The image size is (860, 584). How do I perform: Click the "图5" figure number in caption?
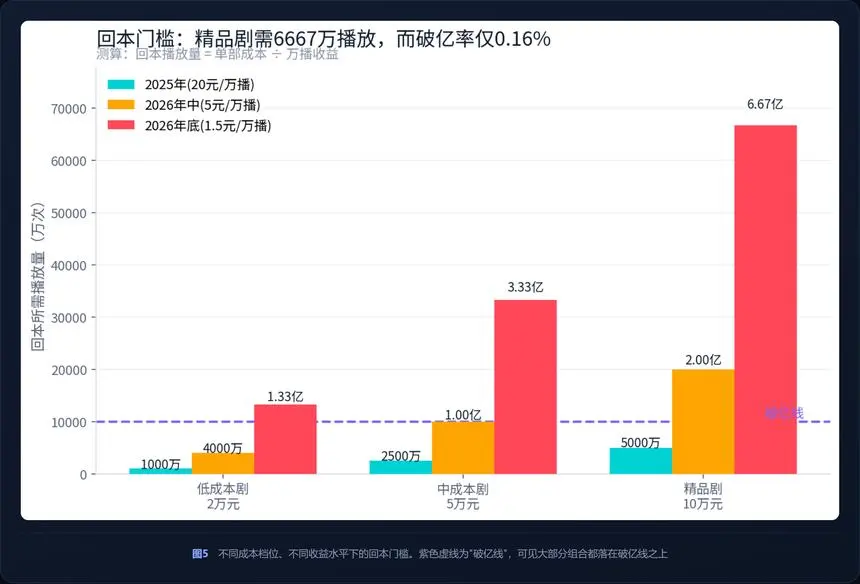200,554
